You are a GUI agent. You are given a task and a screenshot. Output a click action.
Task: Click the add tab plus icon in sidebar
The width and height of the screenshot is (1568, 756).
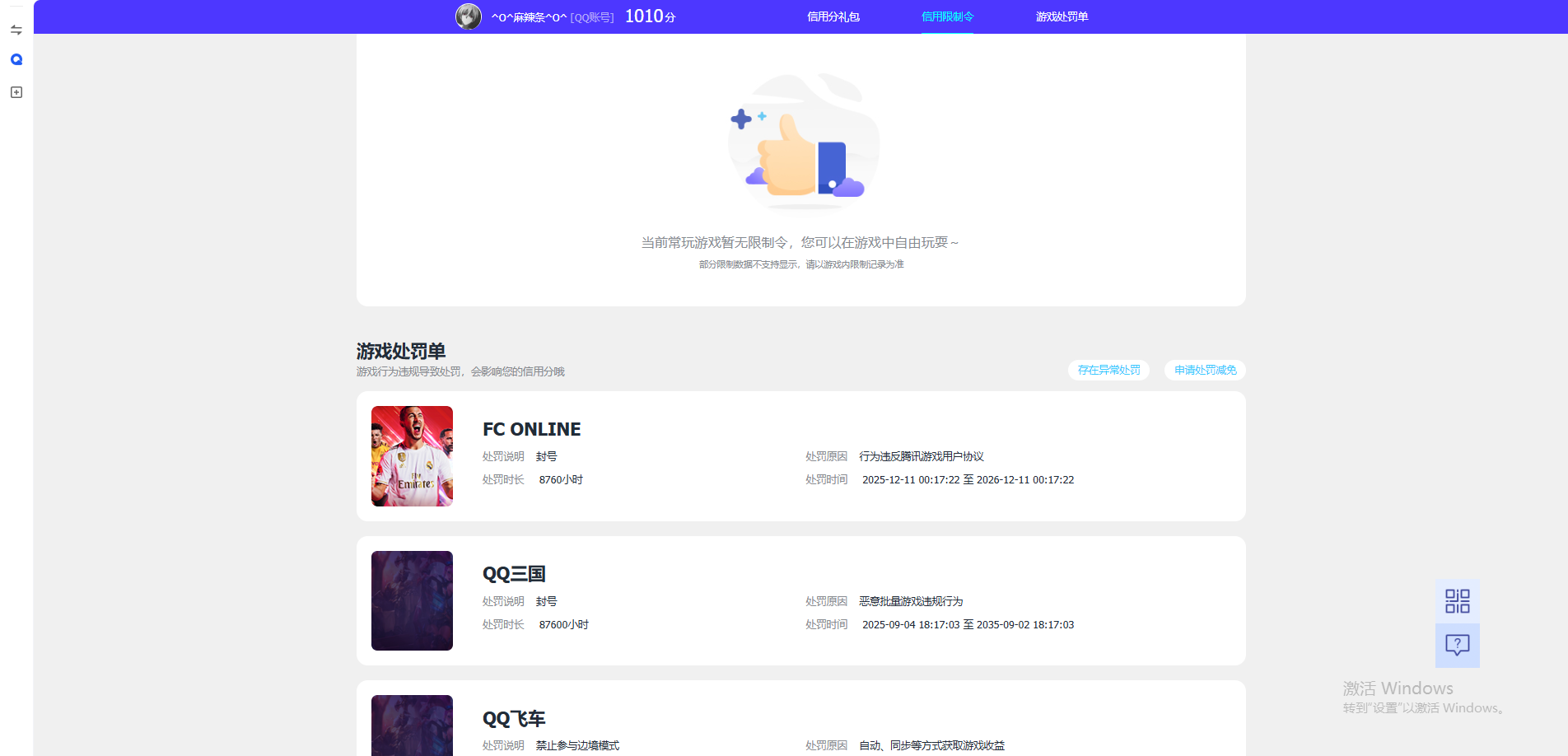click(x=16, y=92)
